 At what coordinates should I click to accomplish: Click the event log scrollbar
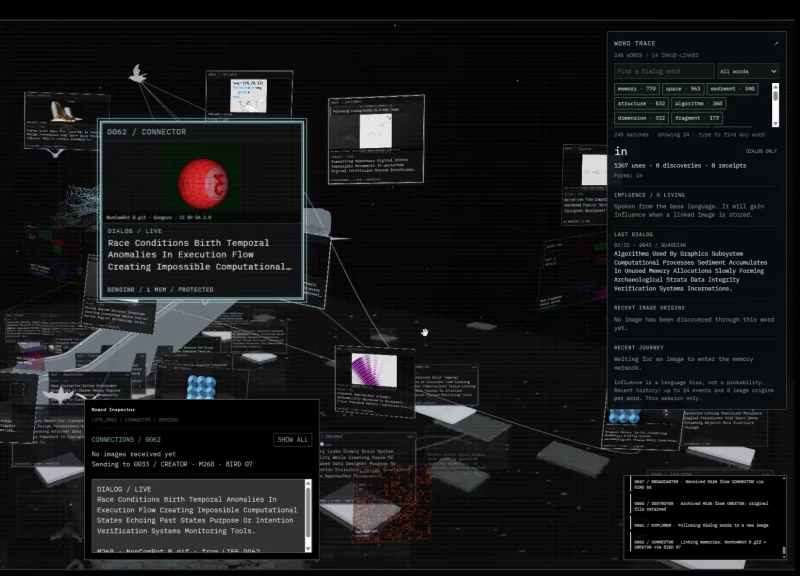point(784,516)
